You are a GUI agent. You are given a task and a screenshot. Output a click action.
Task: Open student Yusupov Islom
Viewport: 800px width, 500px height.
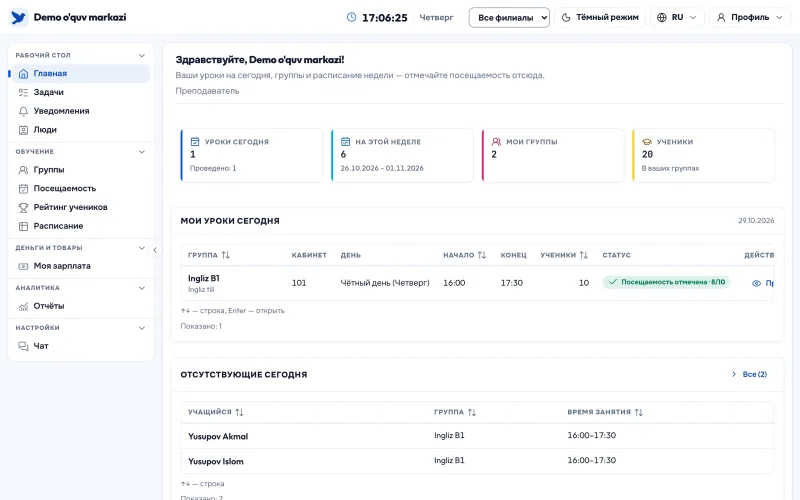point(216,462)
